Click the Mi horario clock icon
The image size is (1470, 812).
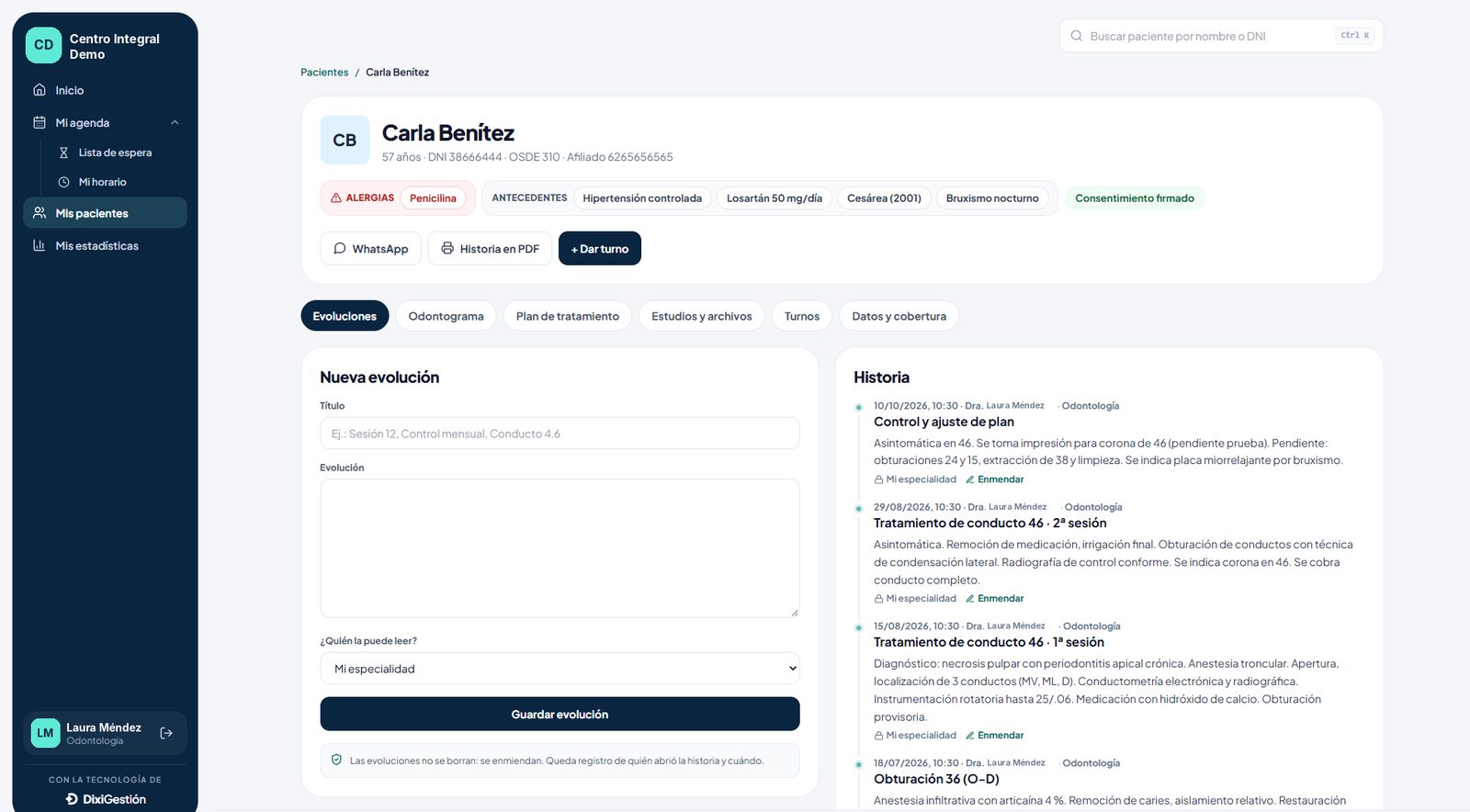tap(63, 182)
